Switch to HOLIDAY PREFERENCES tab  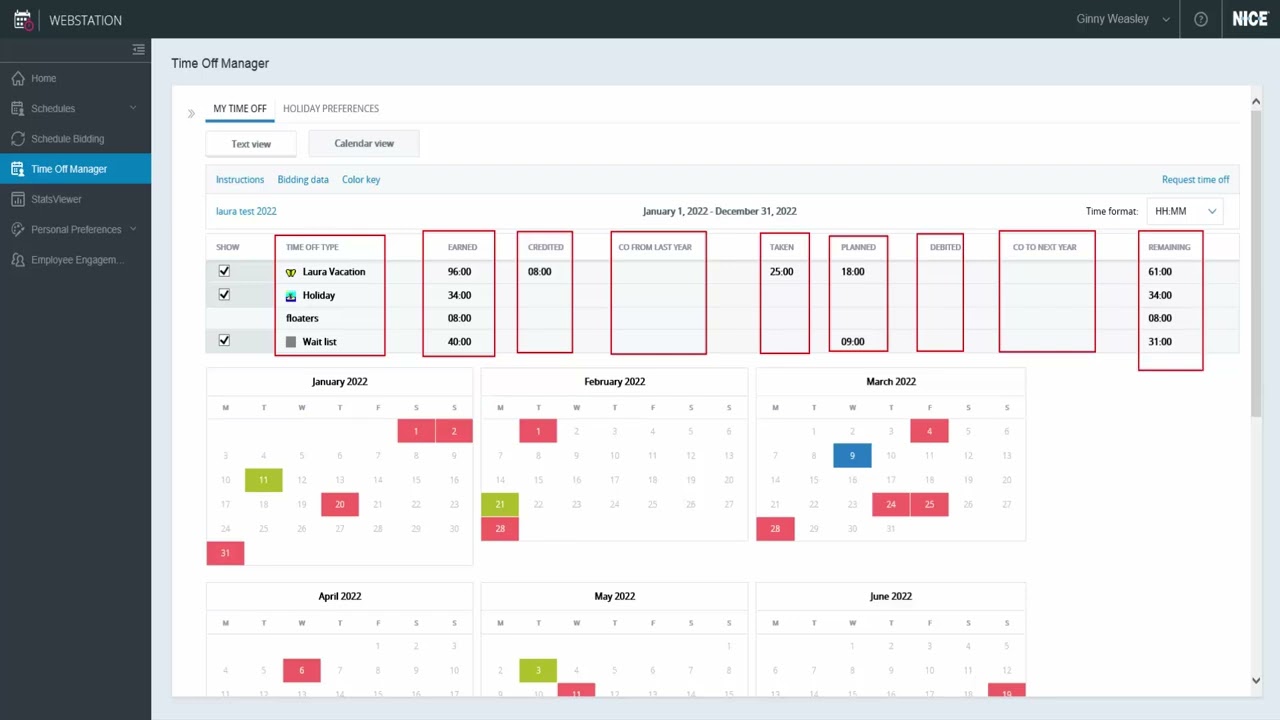(x=331, y=108)
